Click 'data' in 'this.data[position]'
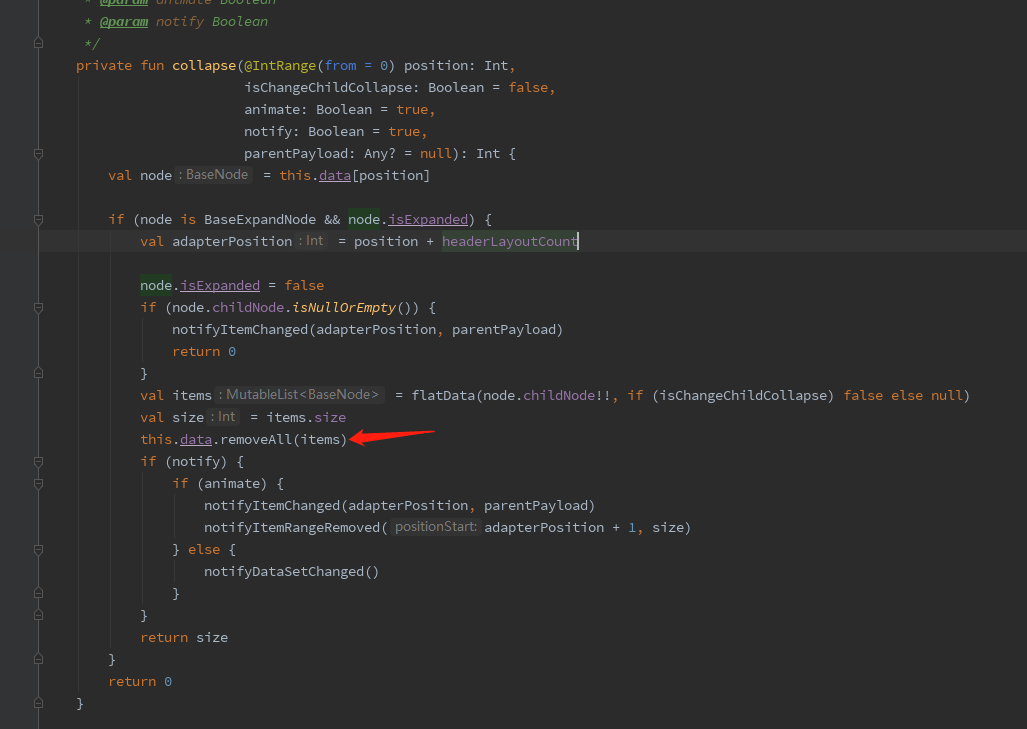This screenshot has width=1027, height=729. click(335, 176)
